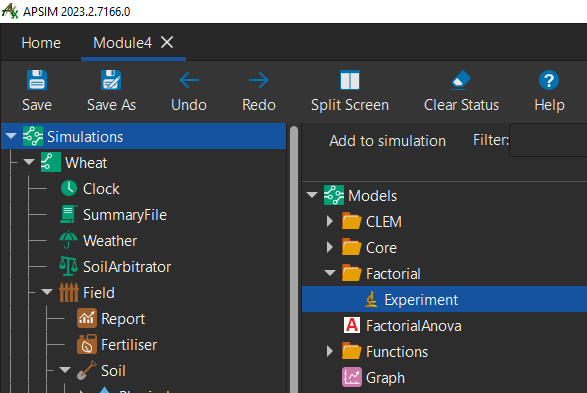The image size is (587, 393).
Task: Select Report label under Field
Action: (x=123, y=319)
